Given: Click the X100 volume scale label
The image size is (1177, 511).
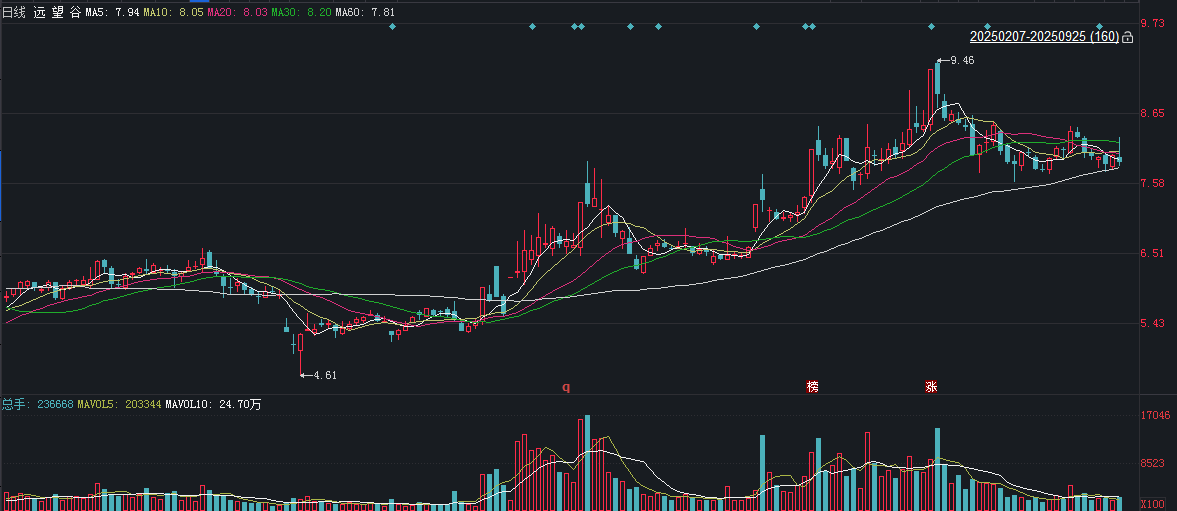Looking at the screenshot, I should pos(1153,503).
